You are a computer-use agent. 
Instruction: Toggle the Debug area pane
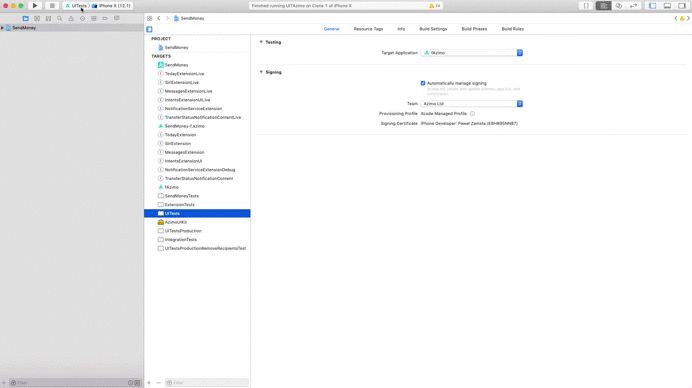point(667,6)
